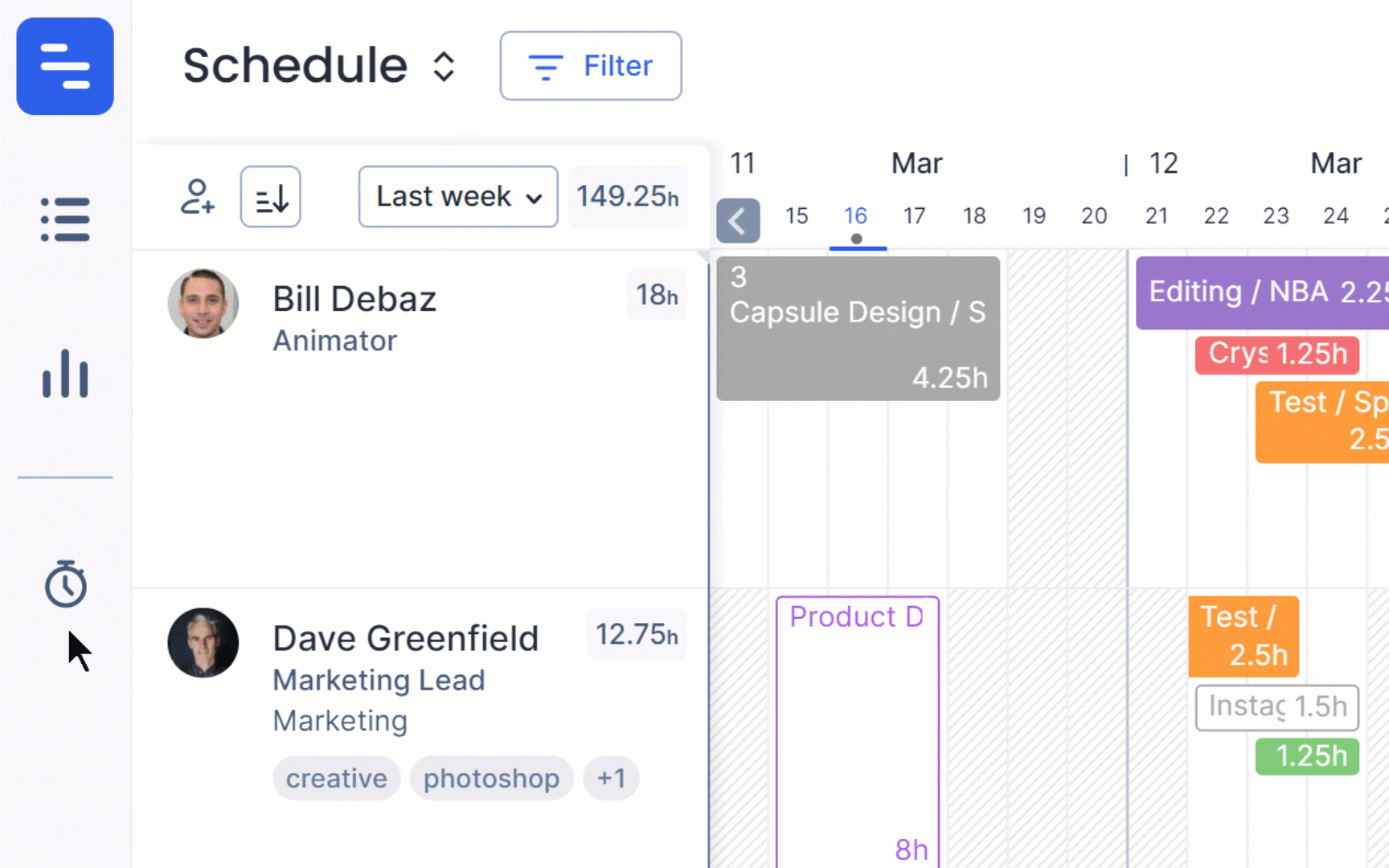Click the blue app logo icon
Viewport: 1389px width, 868px height.
pyautogui.click(x=65, y=66)
